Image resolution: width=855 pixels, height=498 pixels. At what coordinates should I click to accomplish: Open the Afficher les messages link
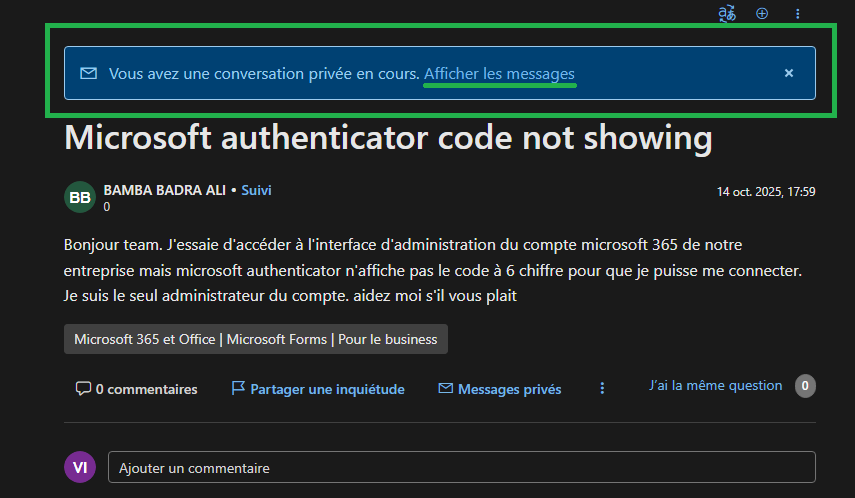click(x=499, y=74)
